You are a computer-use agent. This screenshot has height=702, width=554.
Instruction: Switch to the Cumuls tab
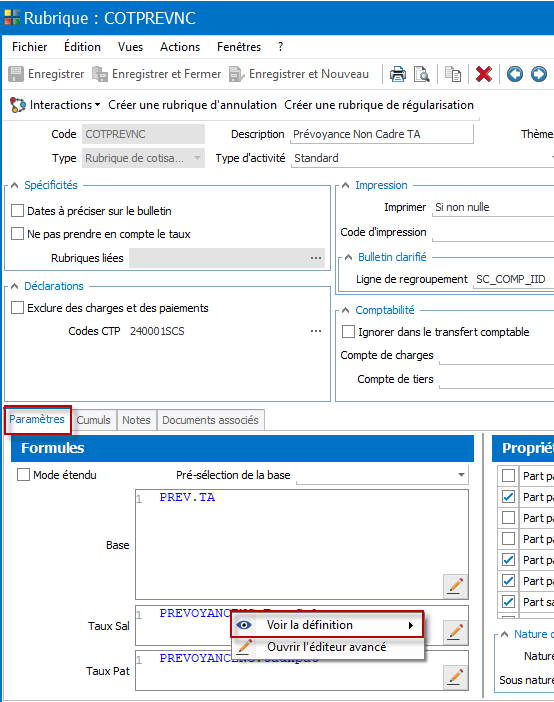[x=93, y=420]
